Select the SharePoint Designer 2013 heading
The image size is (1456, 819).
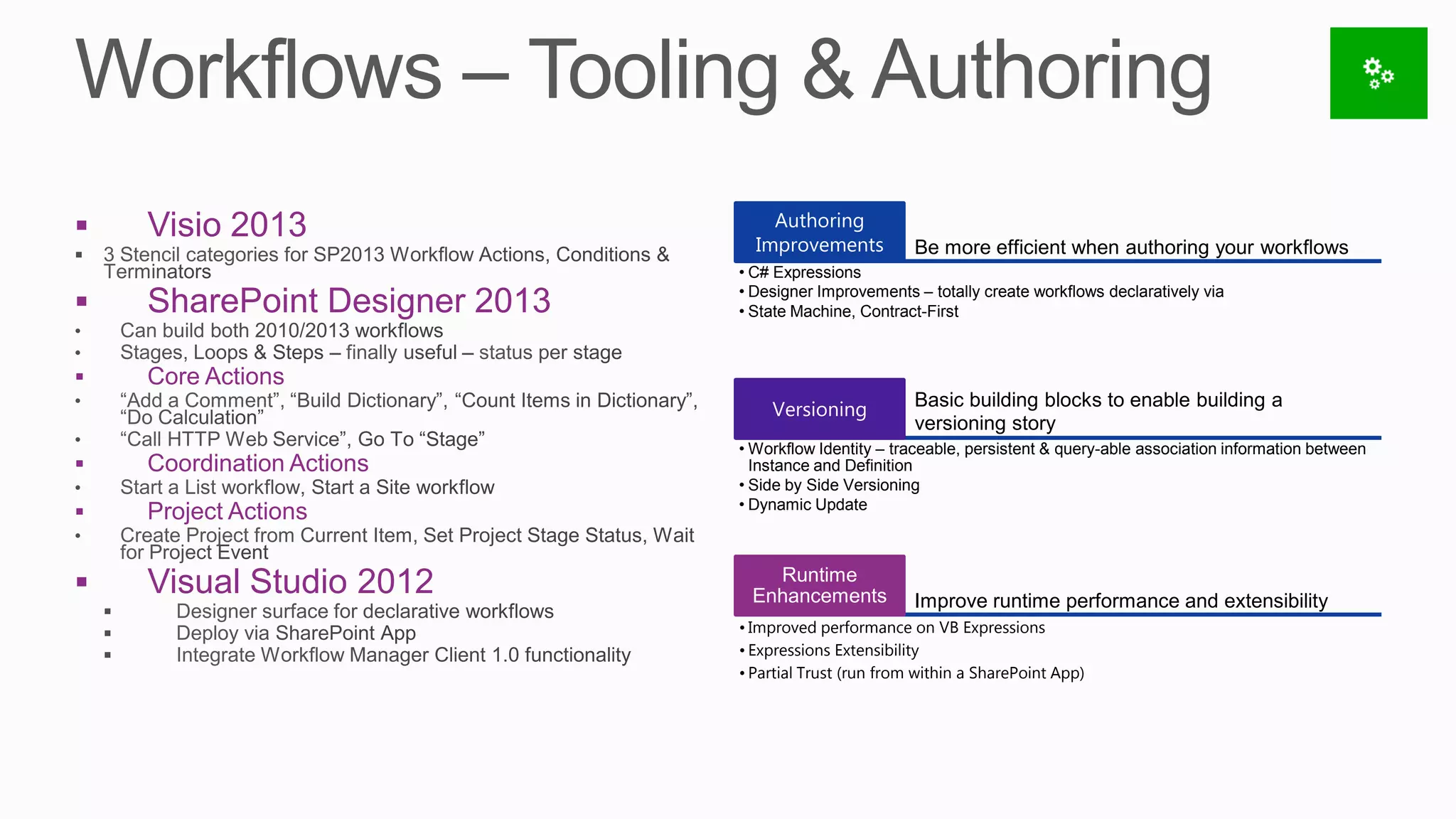coord(348,301)
